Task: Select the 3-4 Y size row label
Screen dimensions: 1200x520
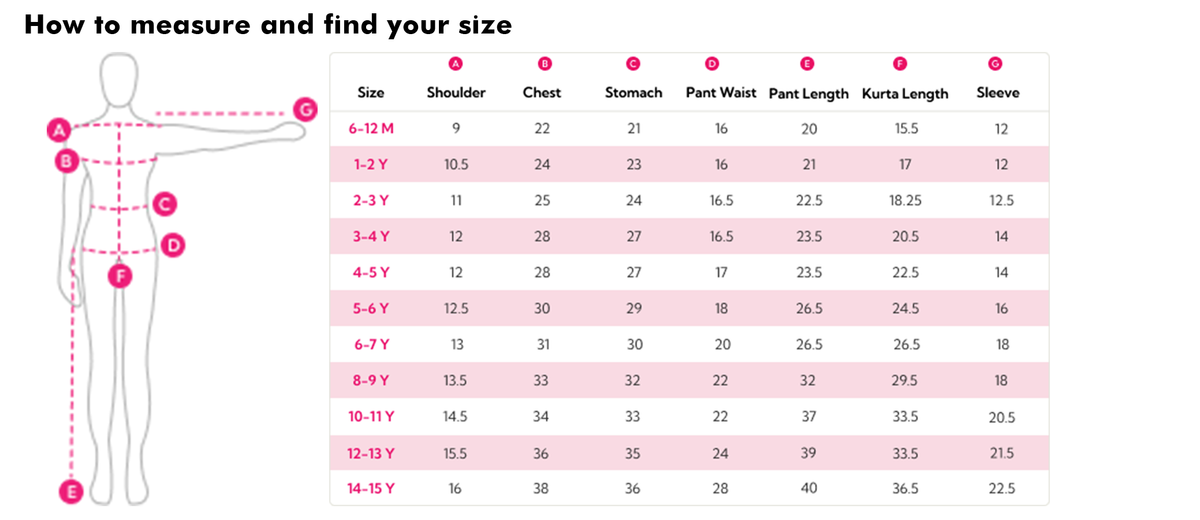Action: pyautogui.click(x=371, y=237)
